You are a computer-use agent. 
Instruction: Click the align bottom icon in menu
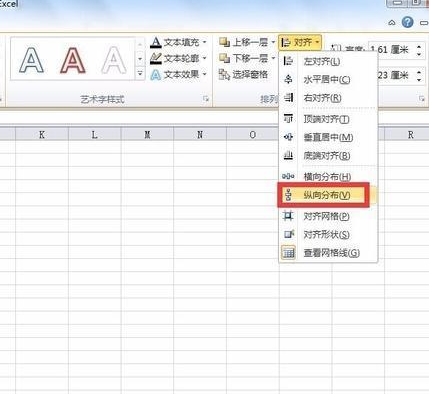coord(288,155)
